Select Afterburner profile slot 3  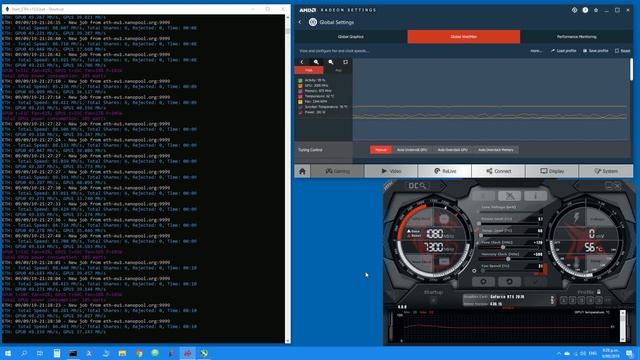581,300
